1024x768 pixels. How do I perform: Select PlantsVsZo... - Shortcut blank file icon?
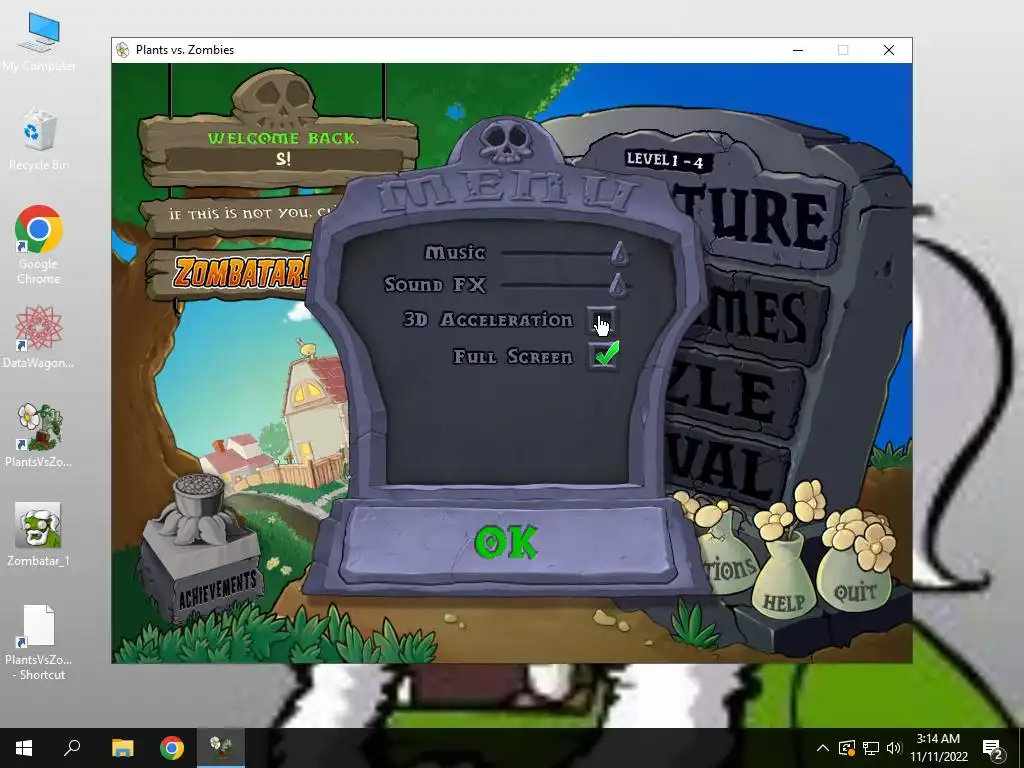(x=39, y=643)
